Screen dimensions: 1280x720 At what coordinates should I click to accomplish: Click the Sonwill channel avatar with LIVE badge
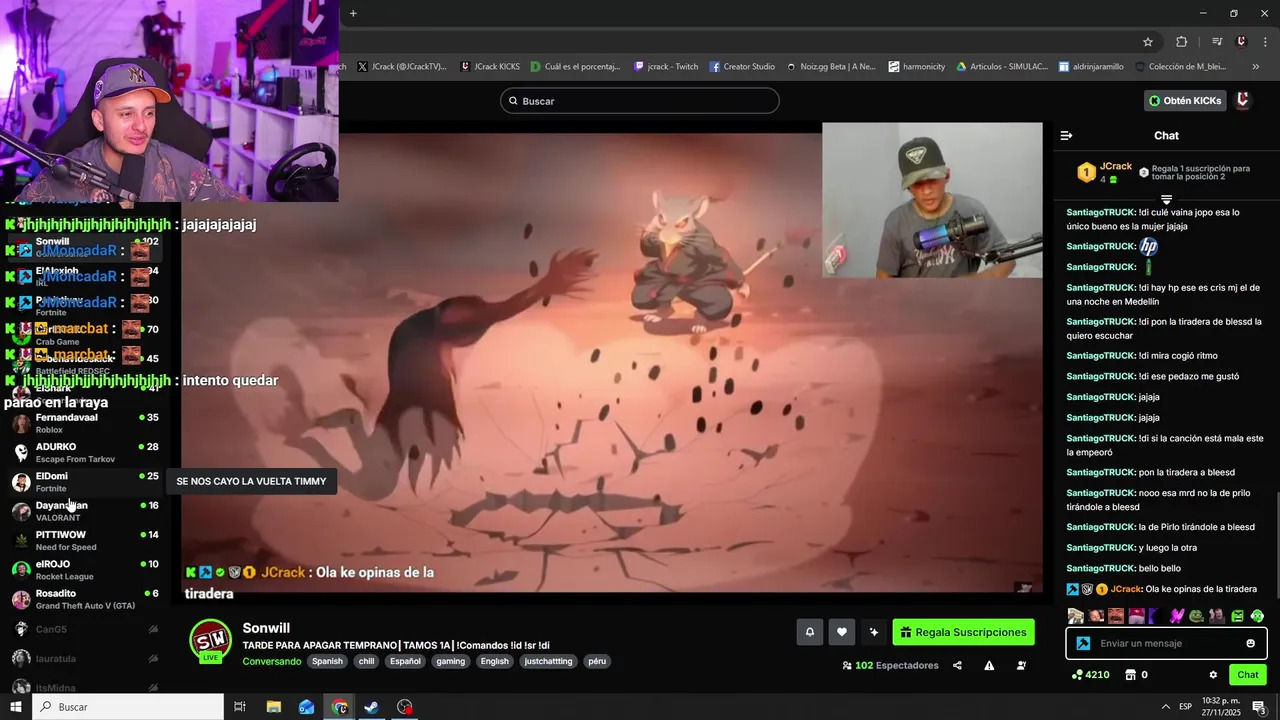click(x=210, y=641)
